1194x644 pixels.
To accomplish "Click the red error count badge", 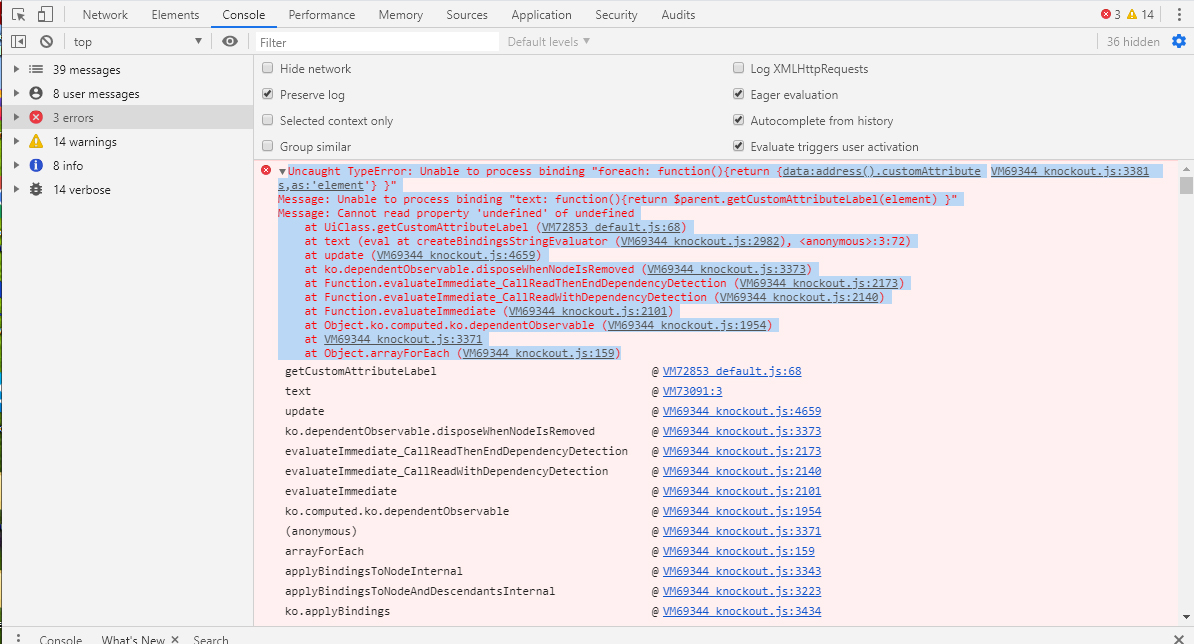I will [1110, 15].
